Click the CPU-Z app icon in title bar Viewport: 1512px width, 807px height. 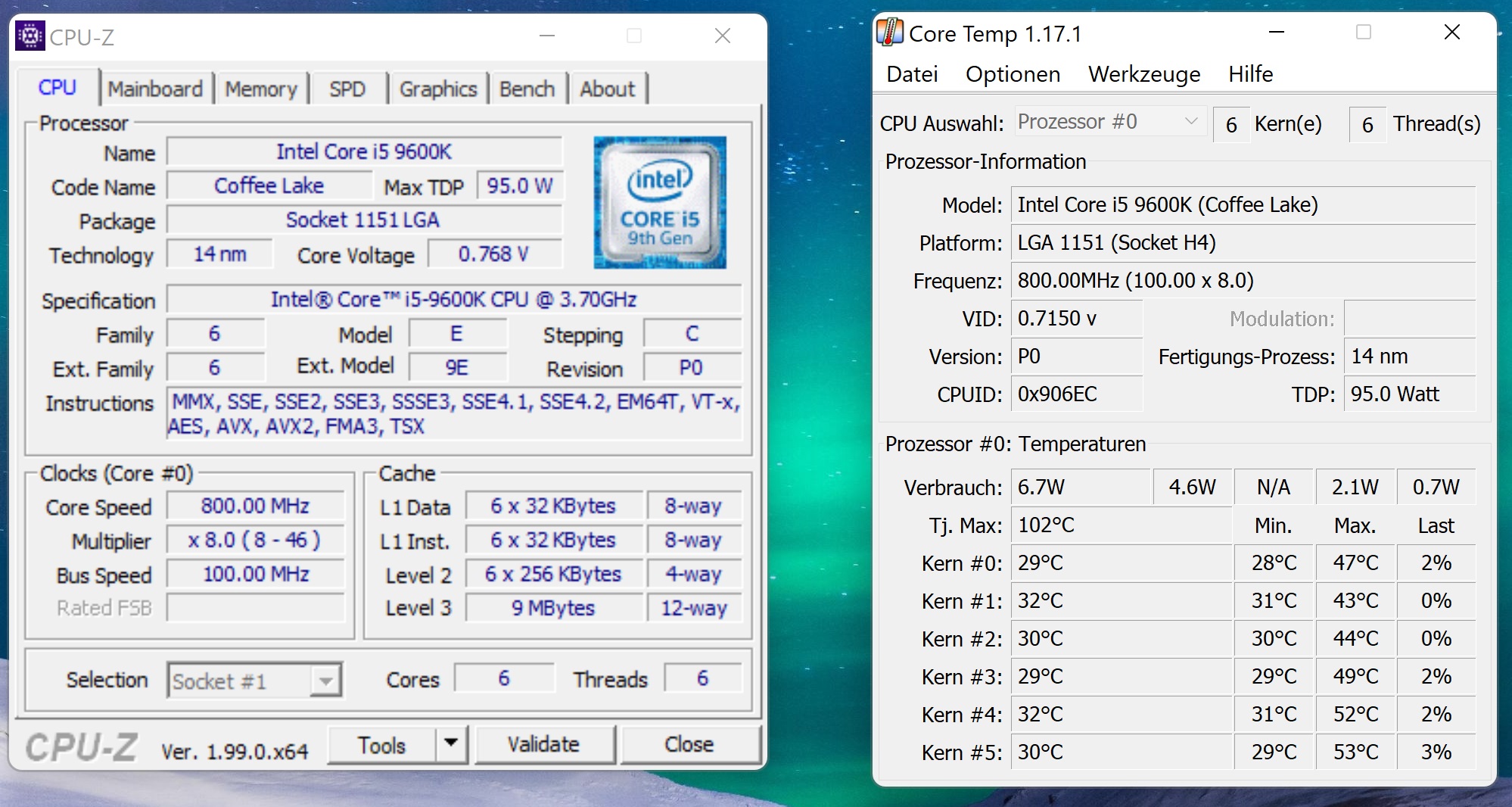(x=30, y=36)
